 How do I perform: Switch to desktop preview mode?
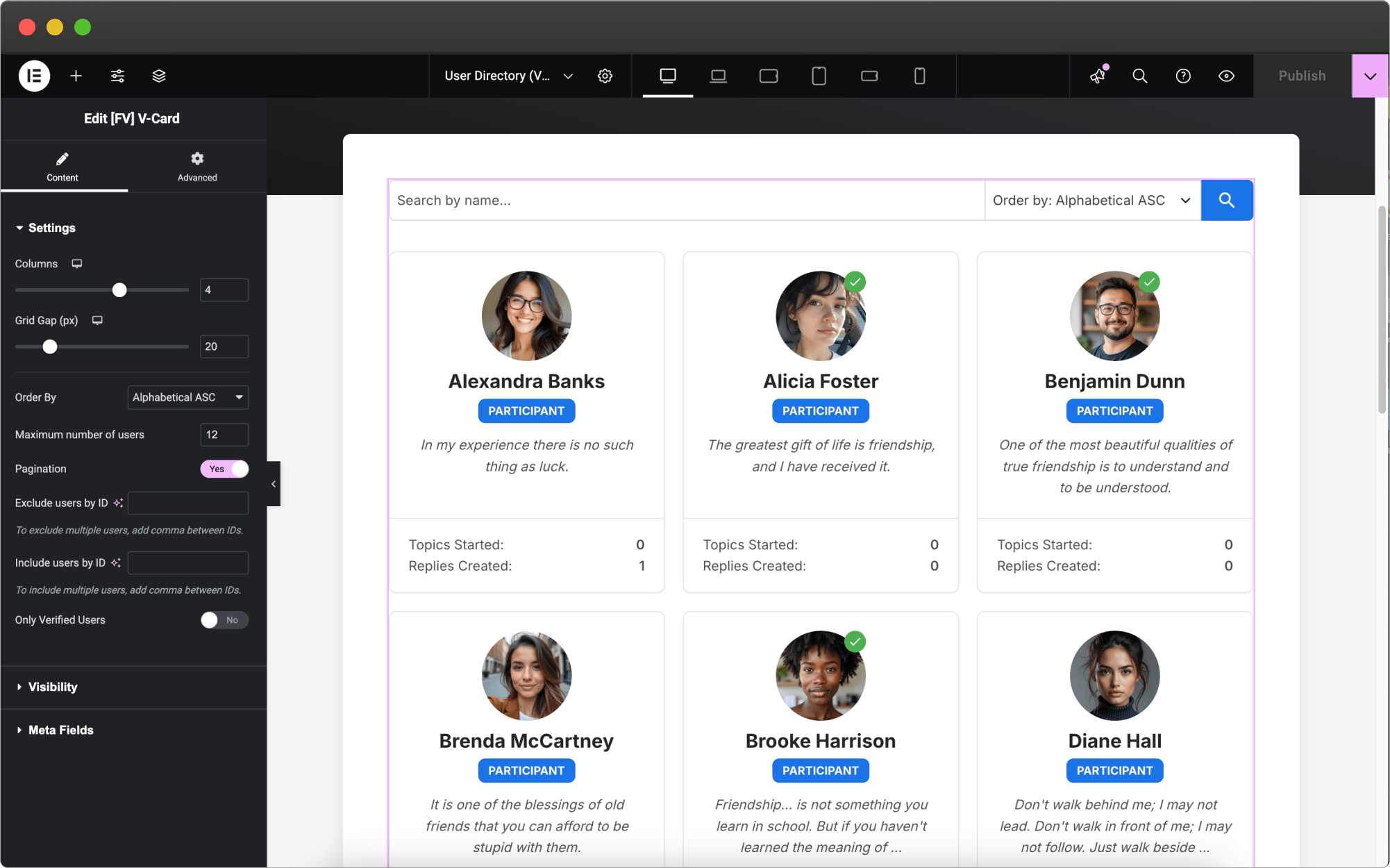pos(668,76)
